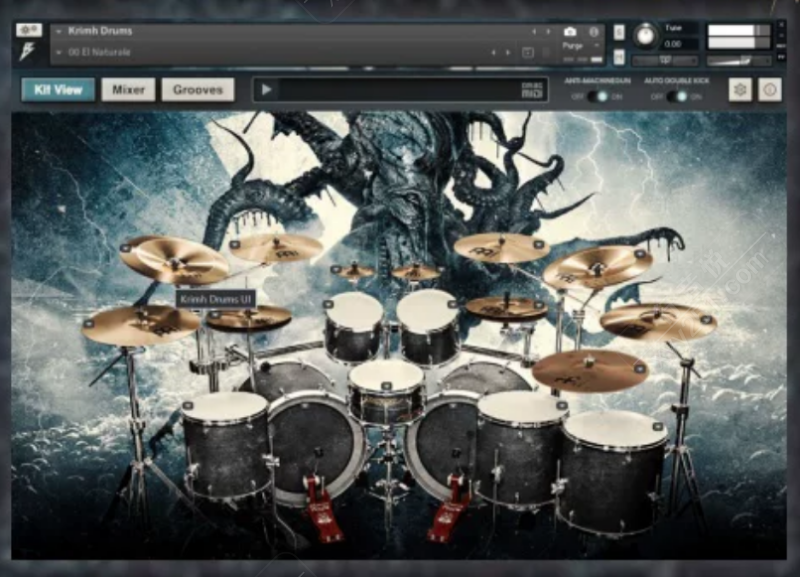Click marker on left rack tom
The height and width of the screenshot is (577, 800).
tap(328, 304)
